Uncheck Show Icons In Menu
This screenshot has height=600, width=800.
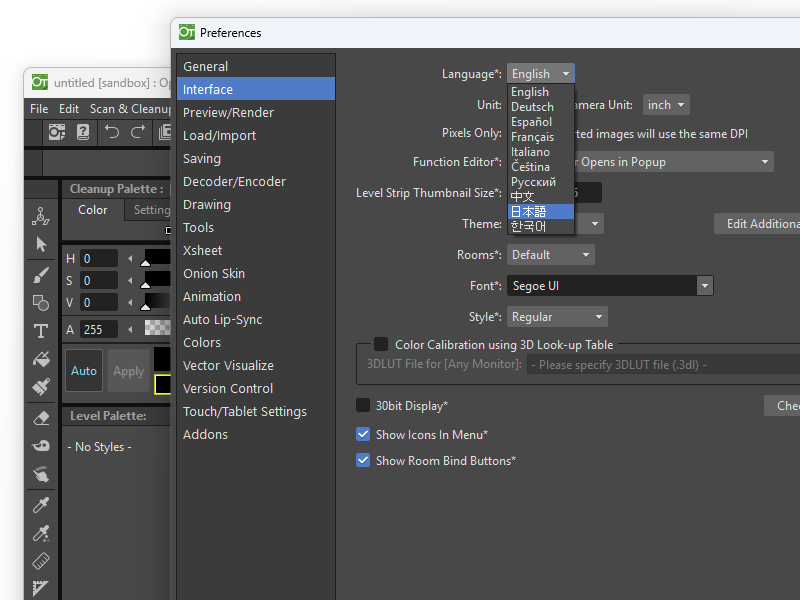(x=363, y=434)
